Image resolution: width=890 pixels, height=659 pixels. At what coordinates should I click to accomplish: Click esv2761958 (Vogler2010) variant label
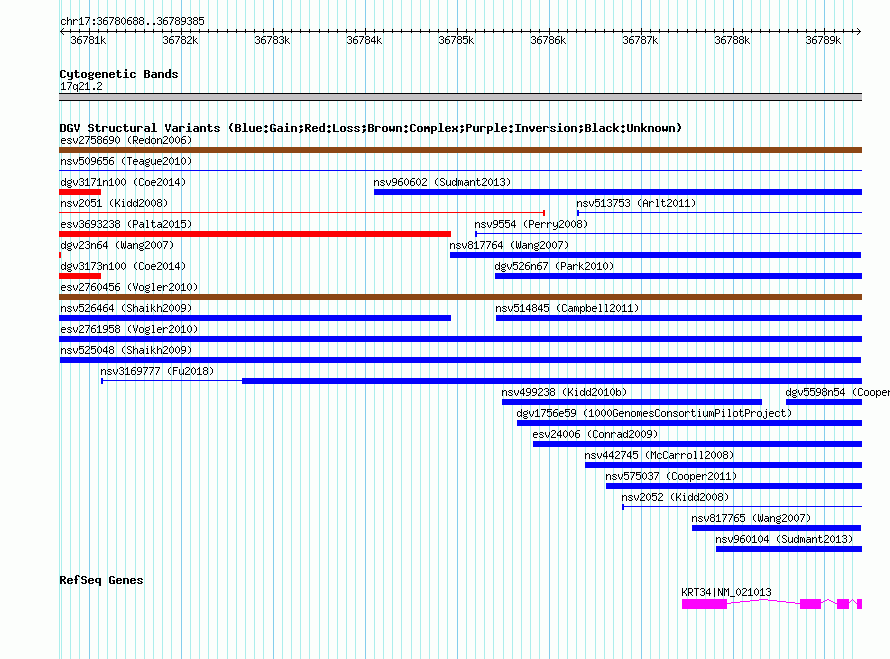coord(129,329)
